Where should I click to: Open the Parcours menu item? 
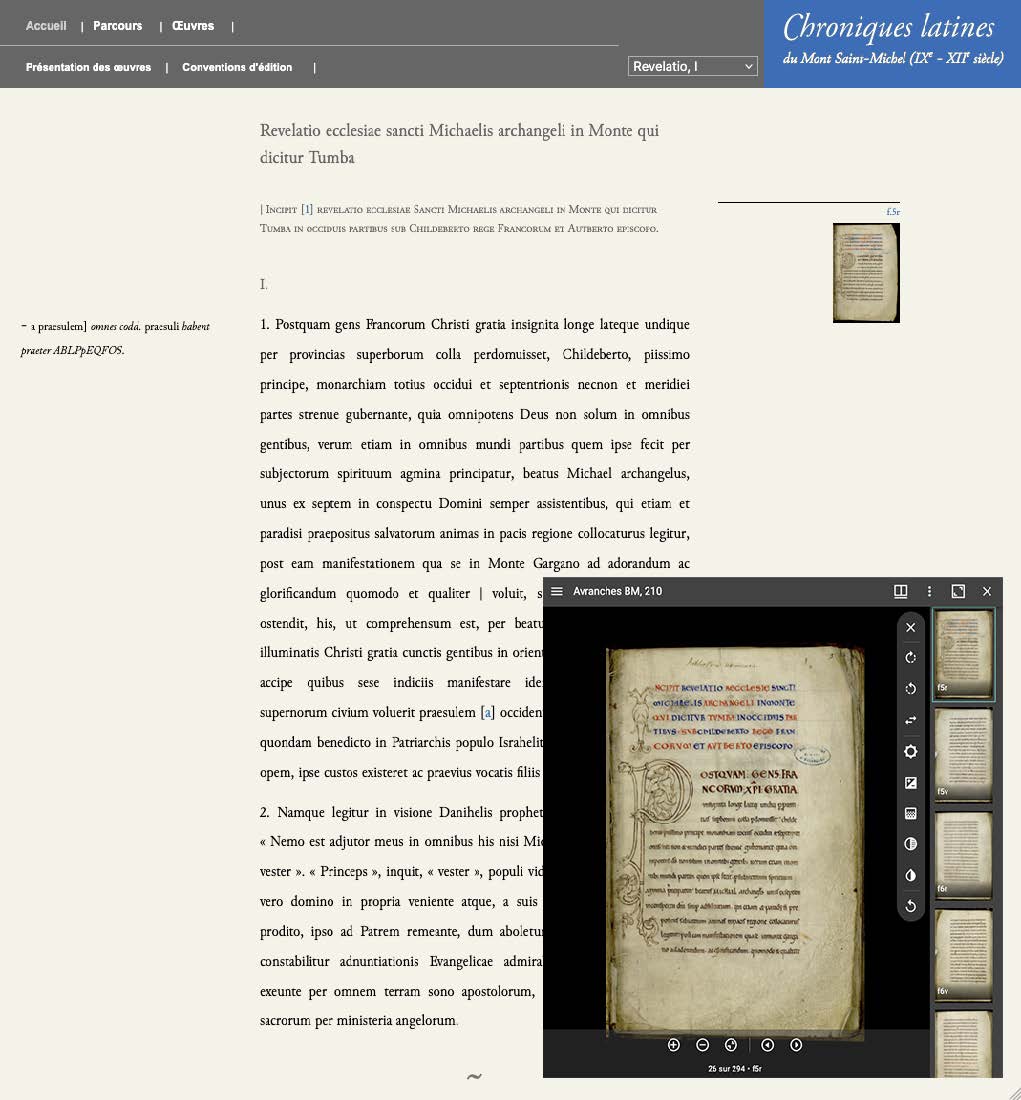click(x=118, y=26)
